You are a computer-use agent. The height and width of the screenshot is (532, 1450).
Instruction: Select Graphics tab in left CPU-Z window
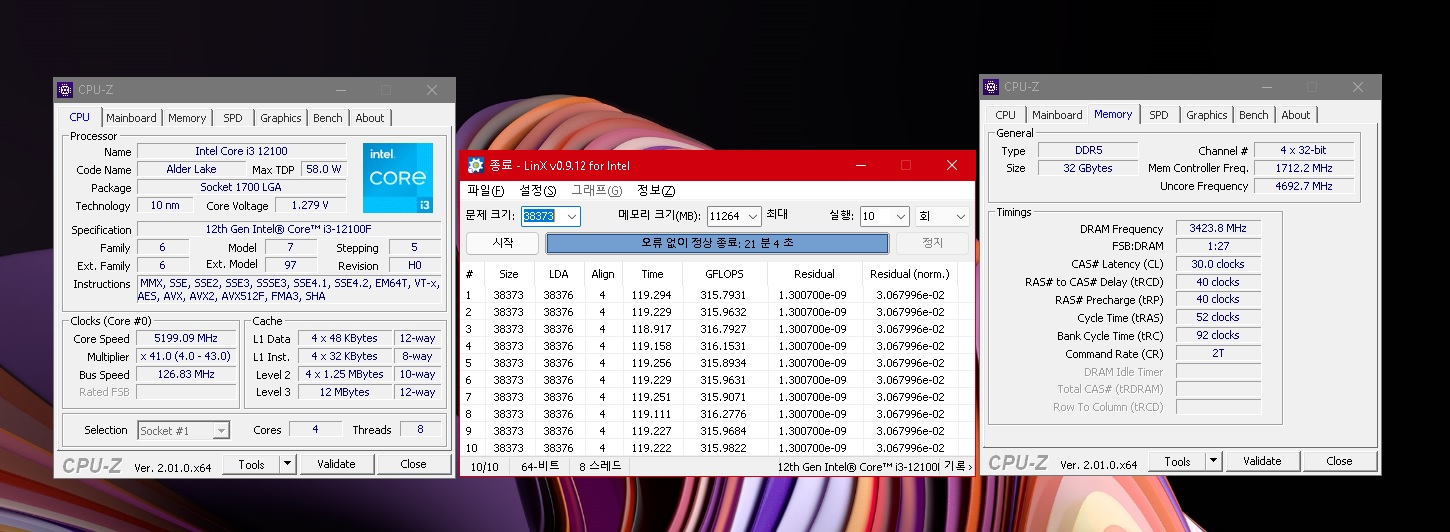(x=281, y=118)
